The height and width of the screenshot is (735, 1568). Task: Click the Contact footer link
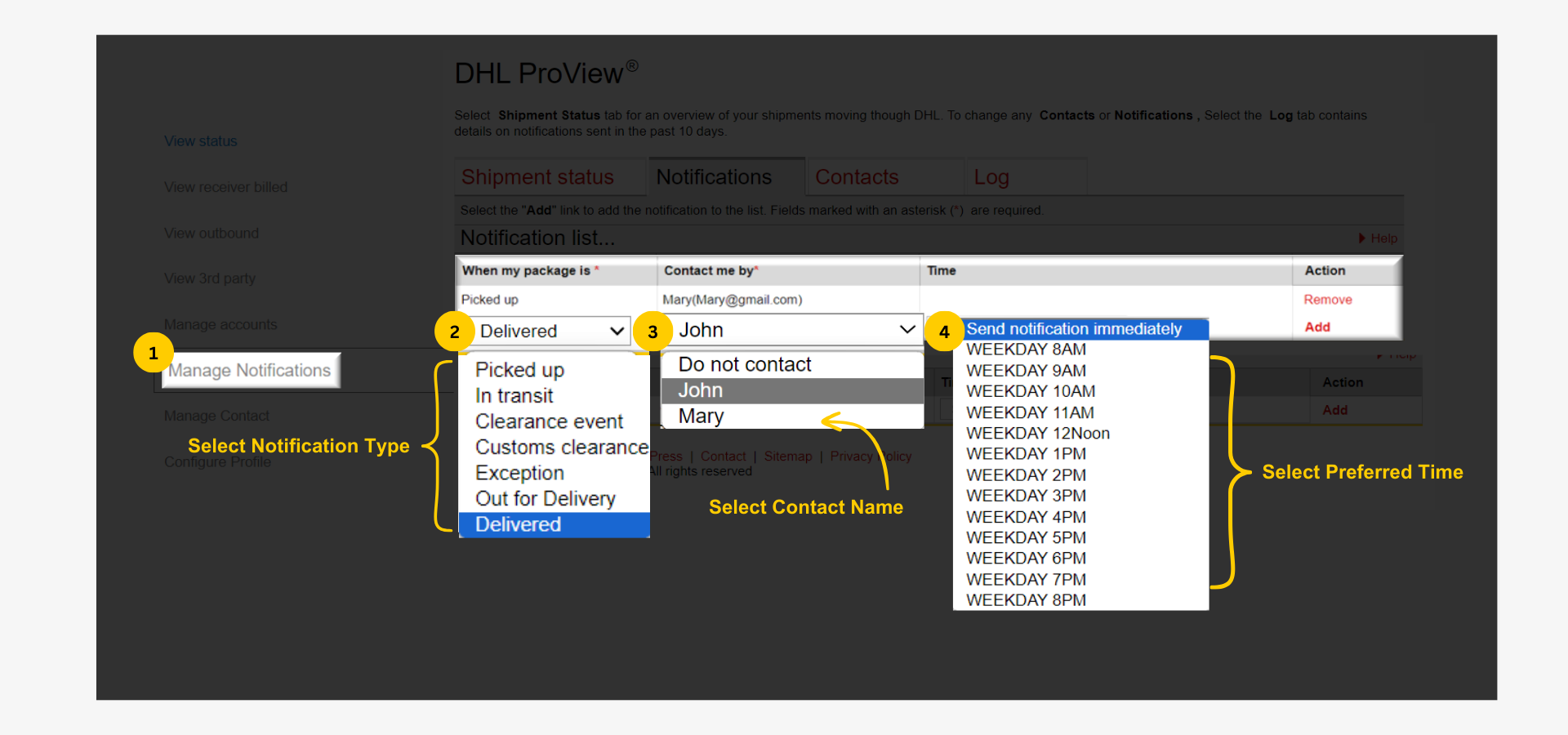pos(723,457)
